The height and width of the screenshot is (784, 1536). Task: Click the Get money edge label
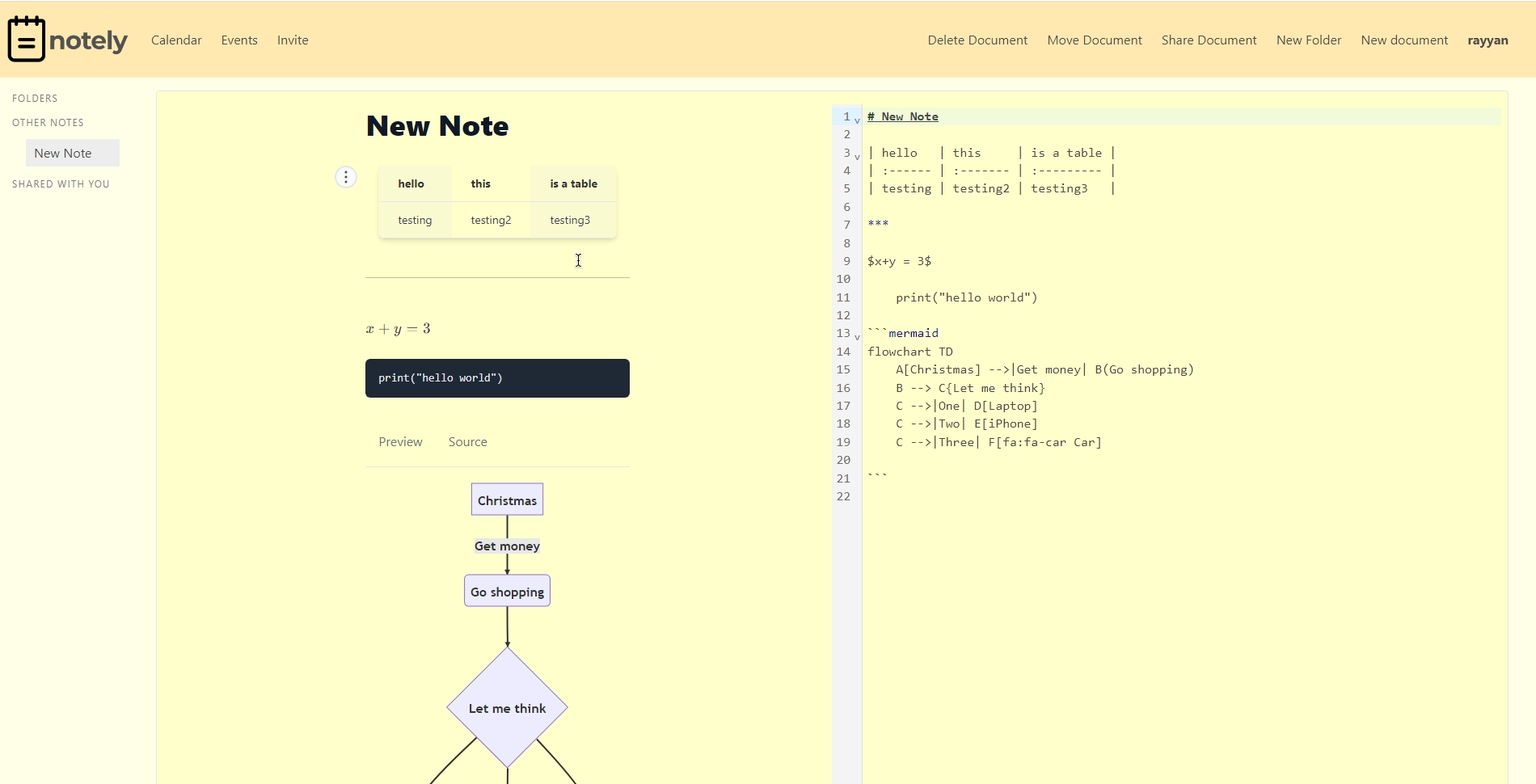pos(507,546)
